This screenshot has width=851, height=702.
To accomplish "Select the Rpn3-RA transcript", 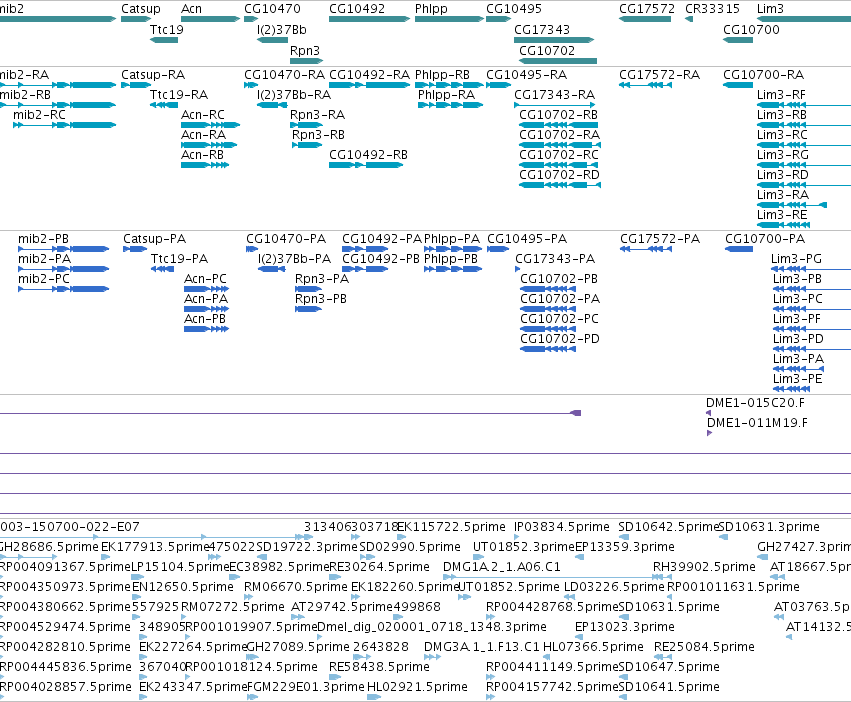I will tap(307, 125).
